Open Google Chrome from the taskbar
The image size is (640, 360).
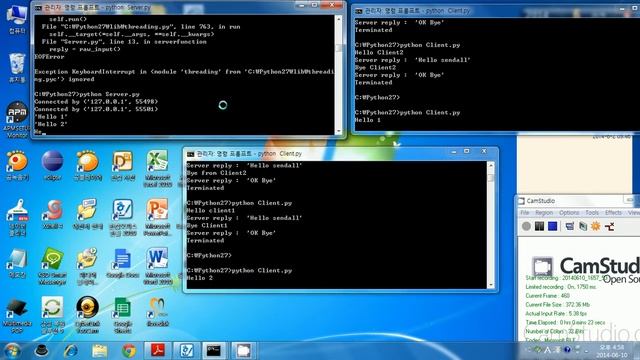click(x=129, y=351)
